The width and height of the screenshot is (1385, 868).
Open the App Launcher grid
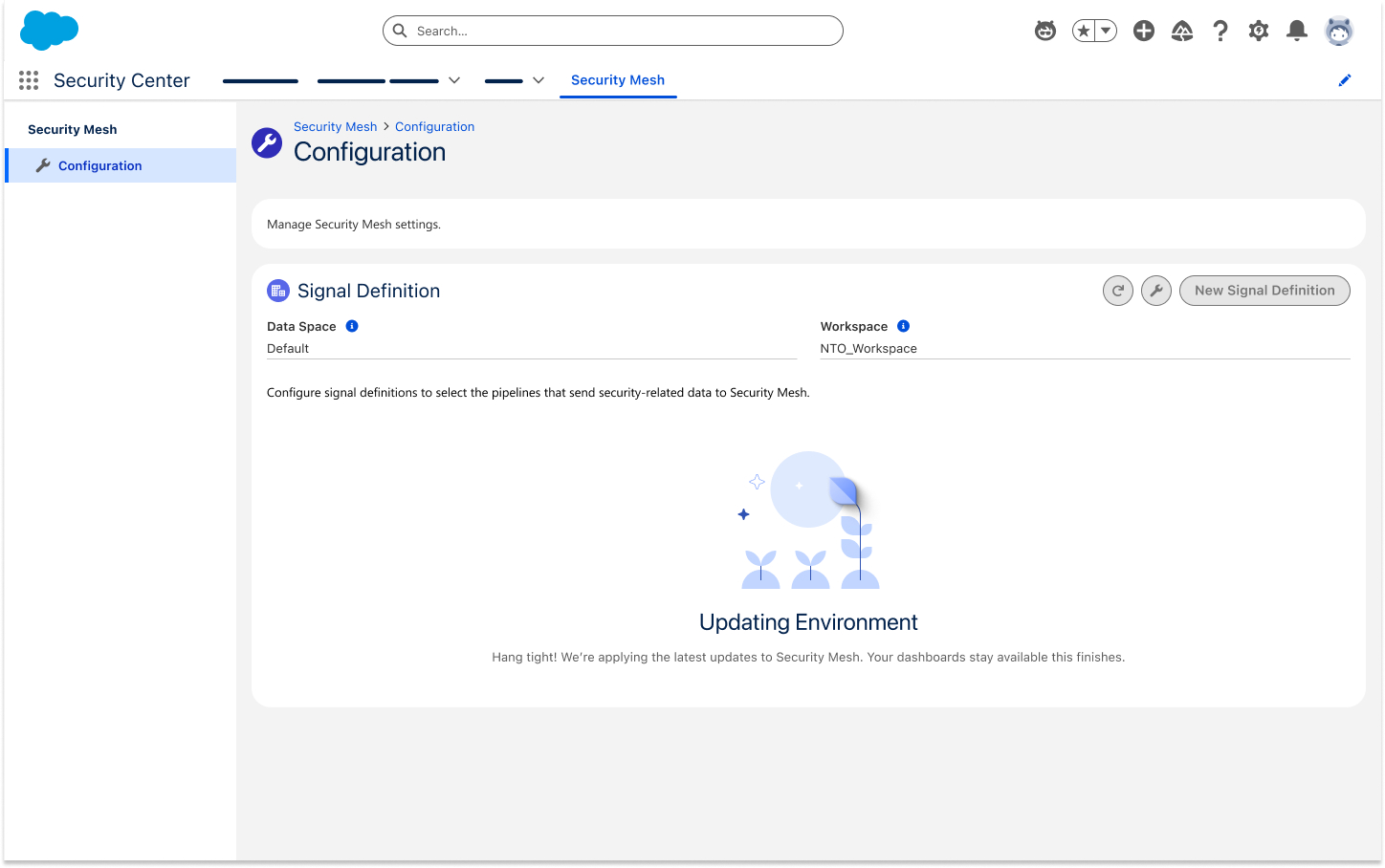click(x=29, y=80)
